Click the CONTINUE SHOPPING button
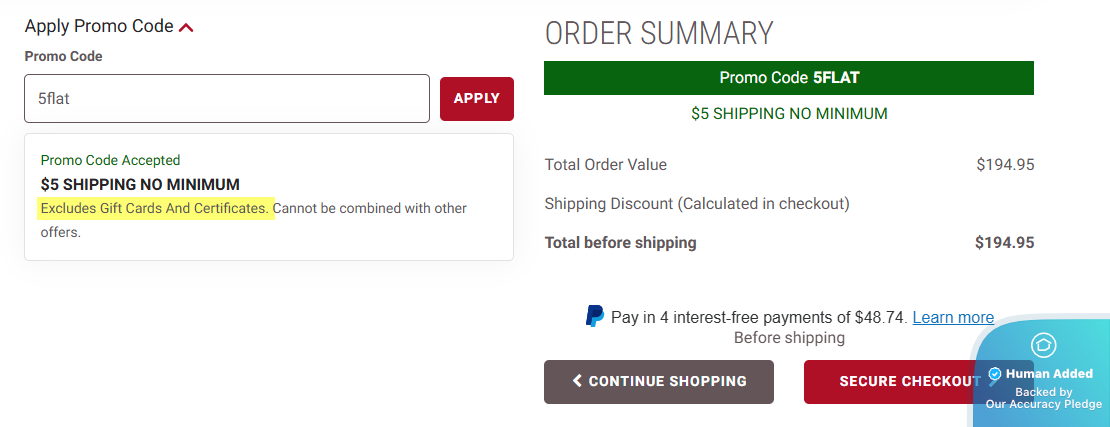This screenshot has height=427, width=1110. [659, 381]
